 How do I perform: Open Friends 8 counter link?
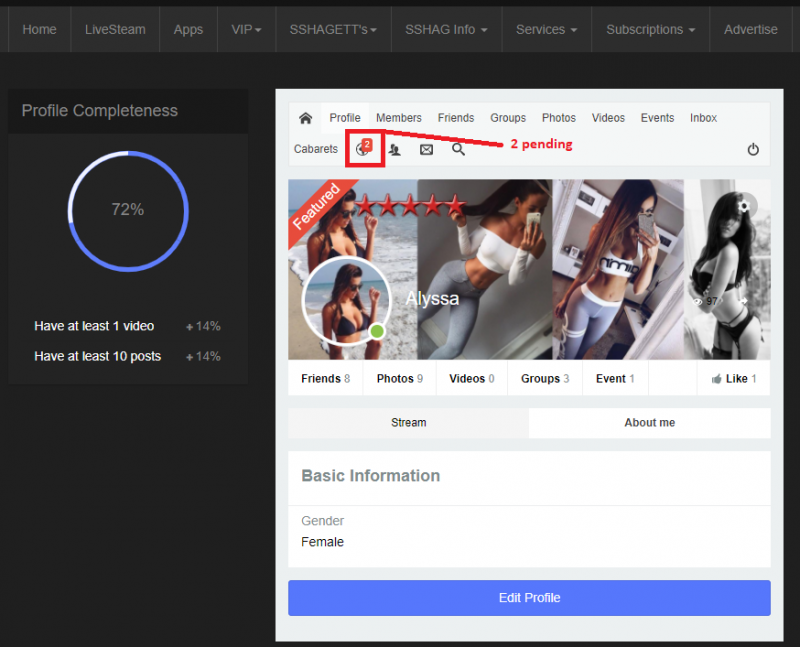pyautogui.click(x=326, y=379)
